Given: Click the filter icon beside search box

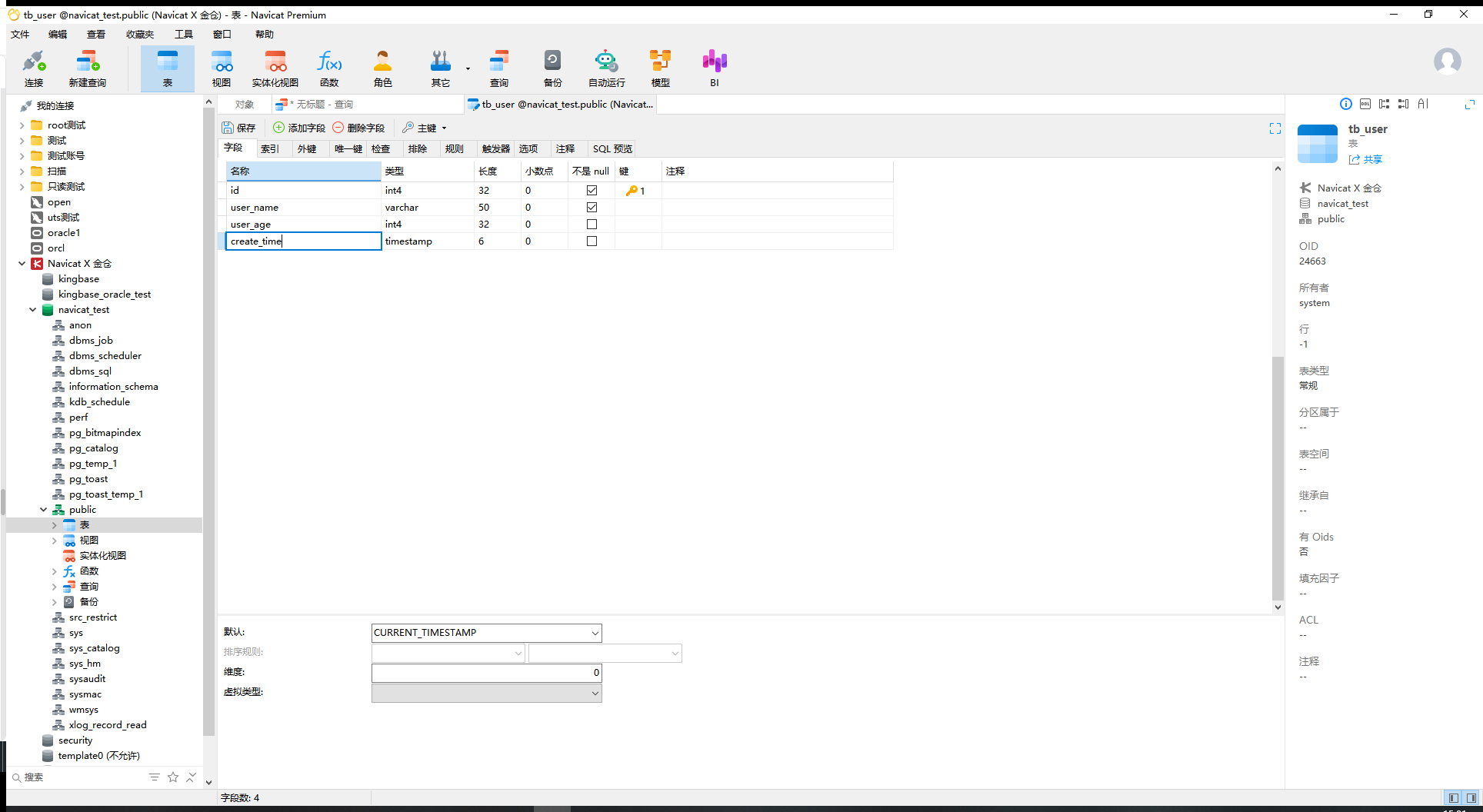Looking at the screenshot, I should [x=155, y=777].
